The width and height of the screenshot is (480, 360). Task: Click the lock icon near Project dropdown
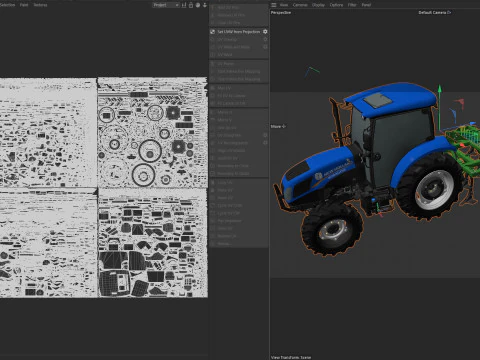[191, 5]
